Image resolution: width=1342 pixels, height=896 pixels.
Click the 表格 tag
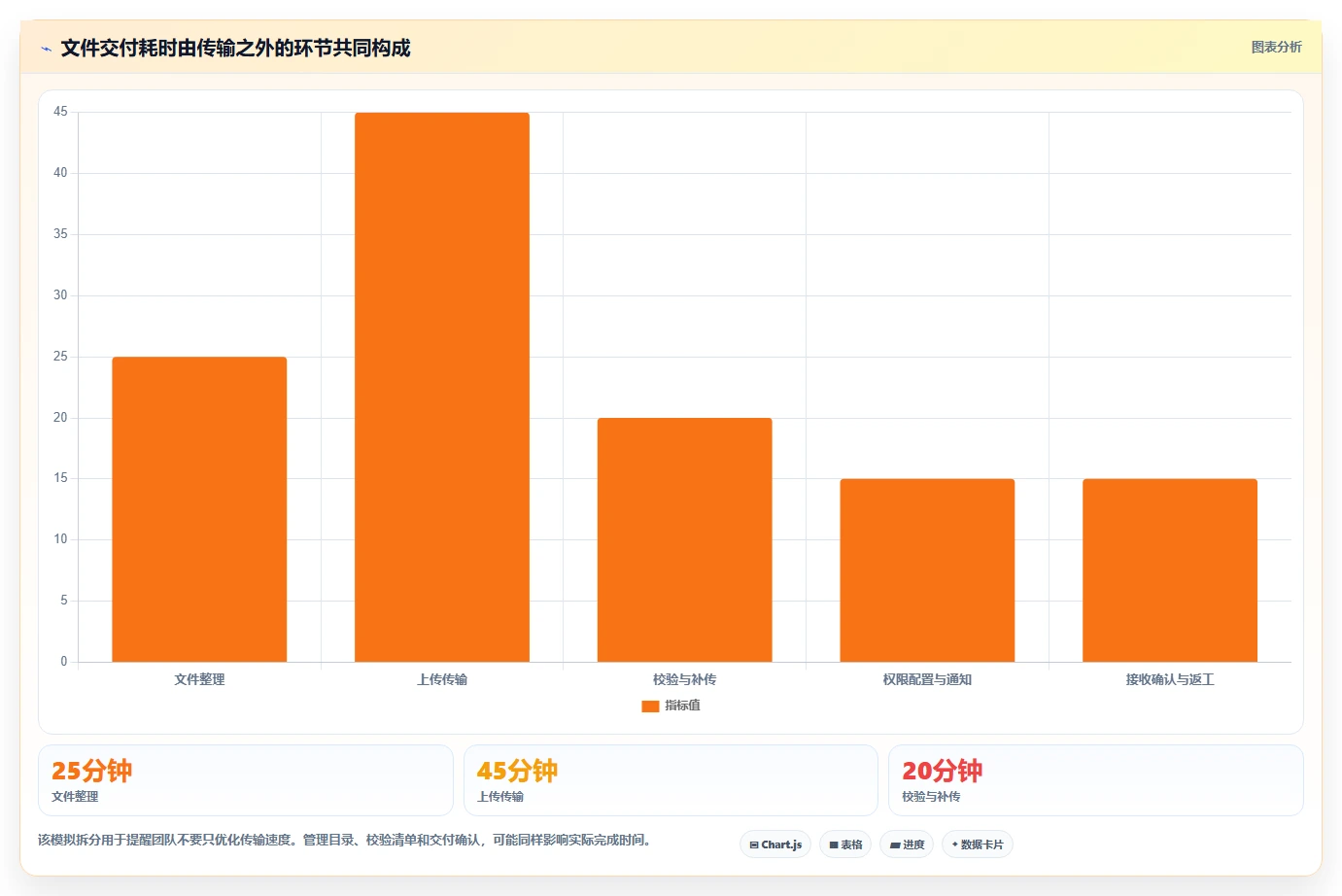[845, 844]
